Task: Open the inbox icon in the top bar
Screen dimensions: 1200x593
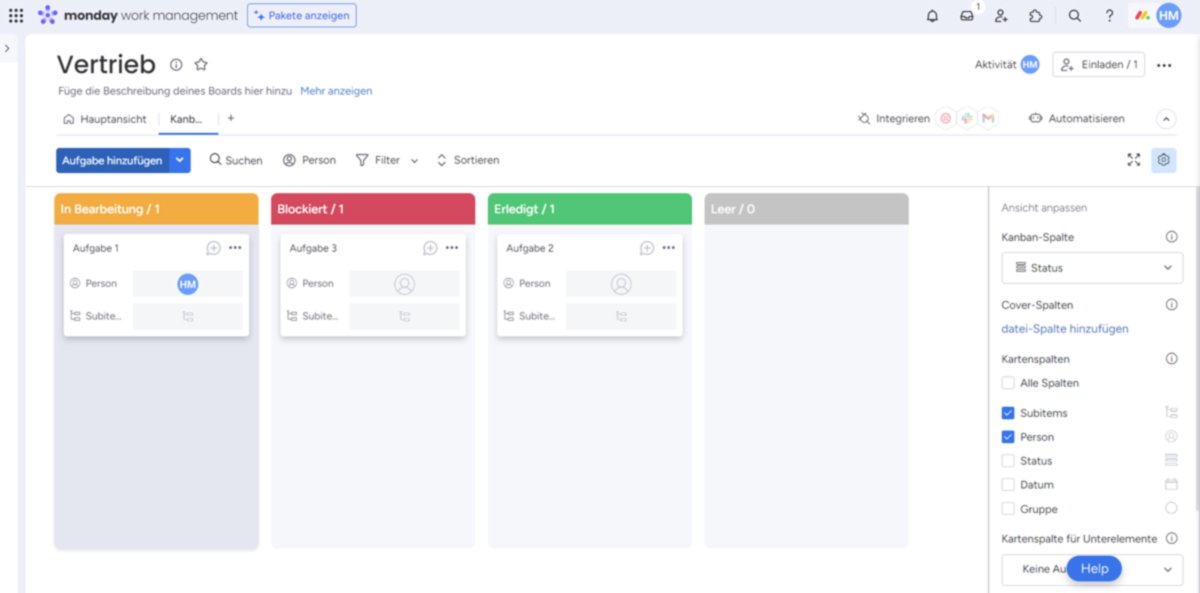Action: tap(966, 14)
